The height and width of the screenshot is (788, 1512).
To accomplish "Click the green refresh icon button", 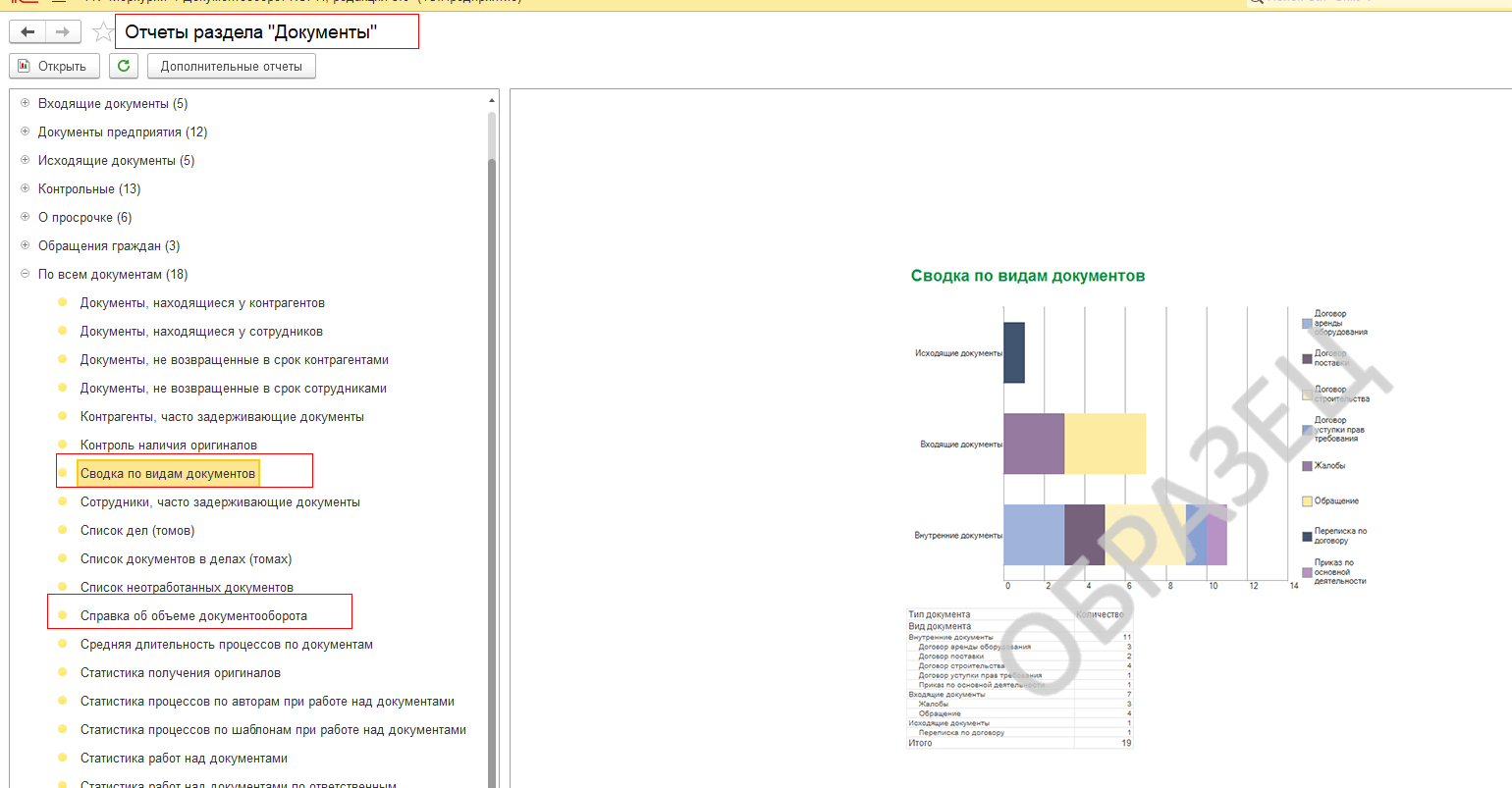I will [x=123, y=67].
